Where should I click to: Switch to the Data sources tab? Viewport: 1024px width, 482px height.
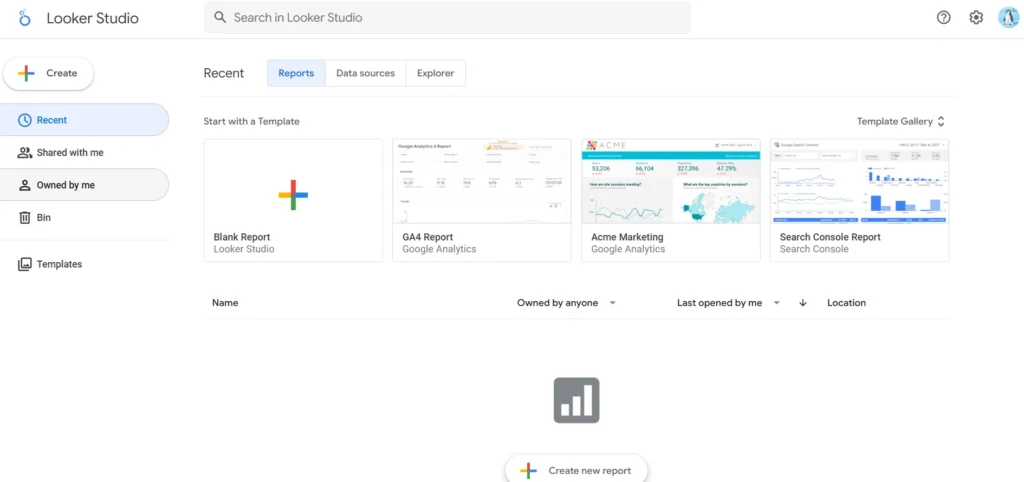click(366, 73)
